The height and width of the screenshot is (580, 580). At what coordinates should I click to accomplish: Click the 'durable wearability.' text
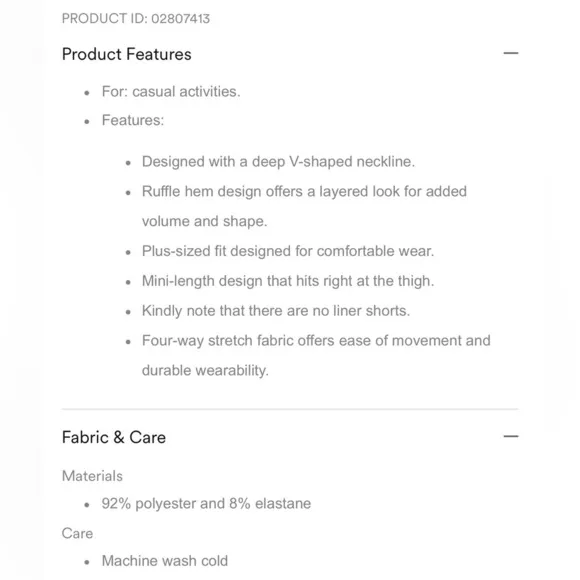pos(205,370)
